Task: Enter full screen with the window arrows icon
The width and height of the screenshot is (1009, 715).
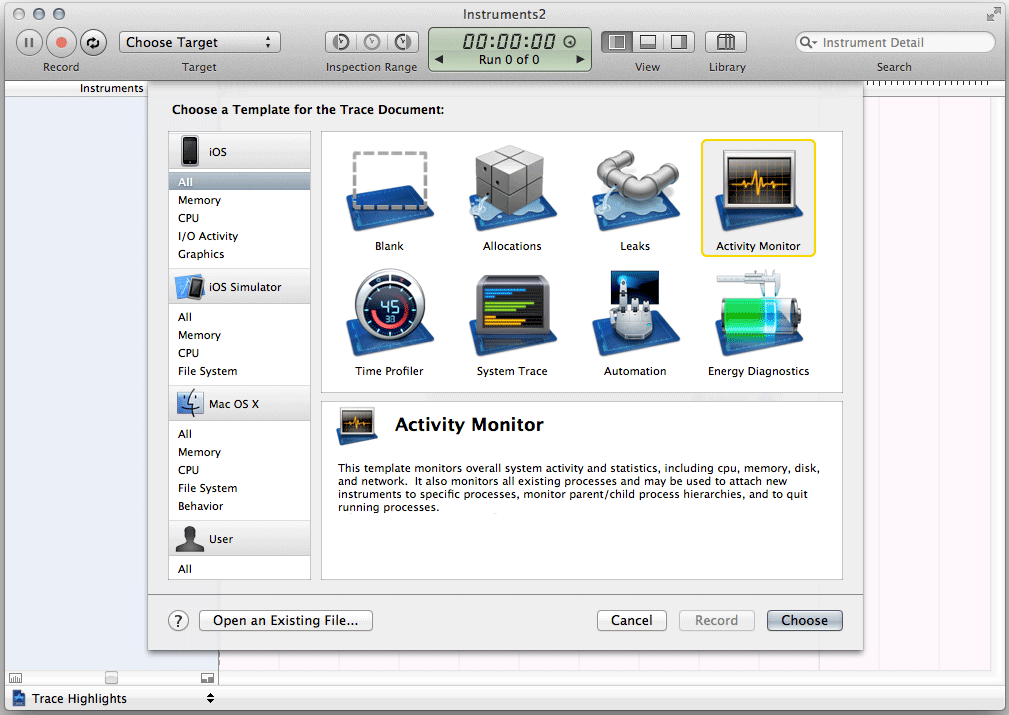Action: [x=994, y=14]
